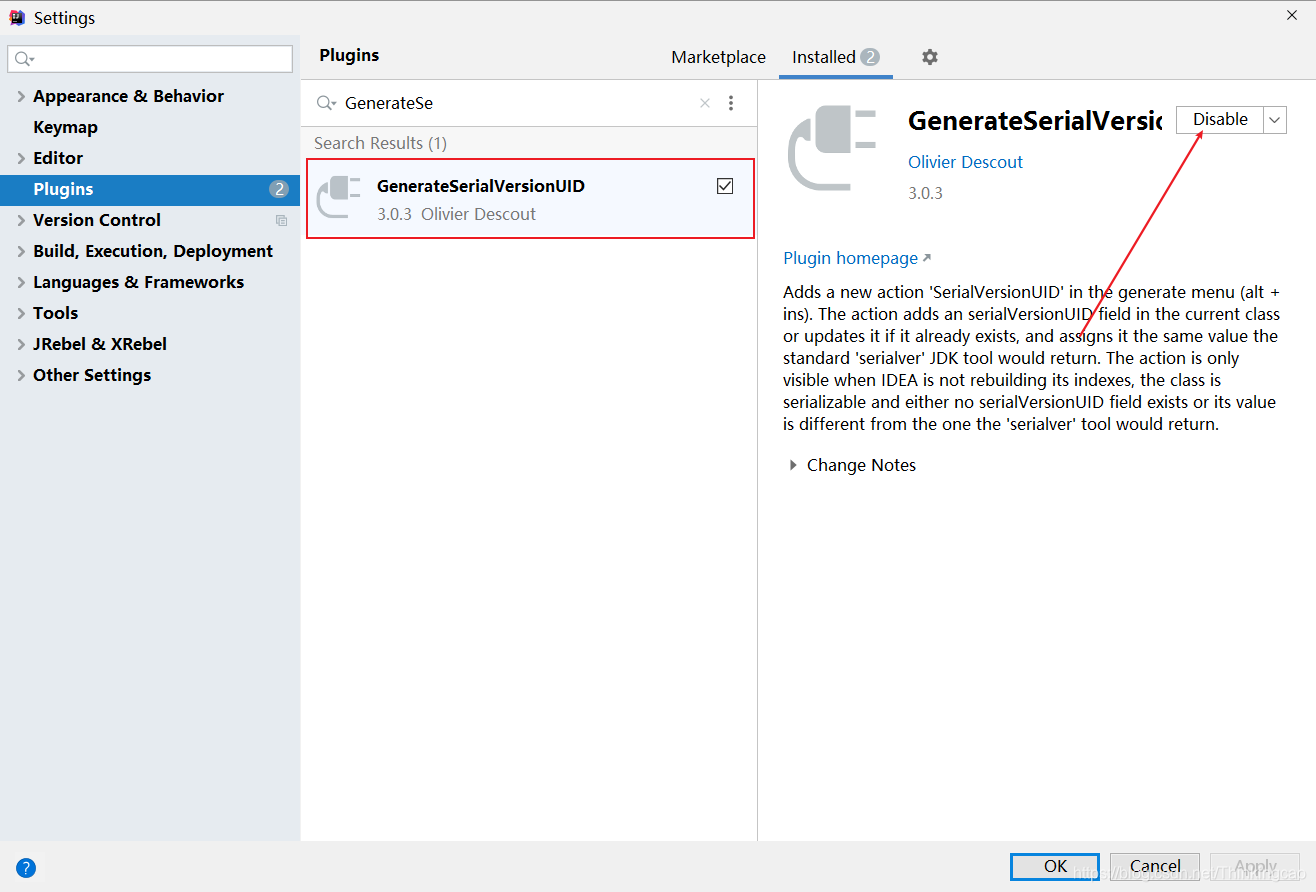Expand Languages & Frameworks node

[21, 282]
